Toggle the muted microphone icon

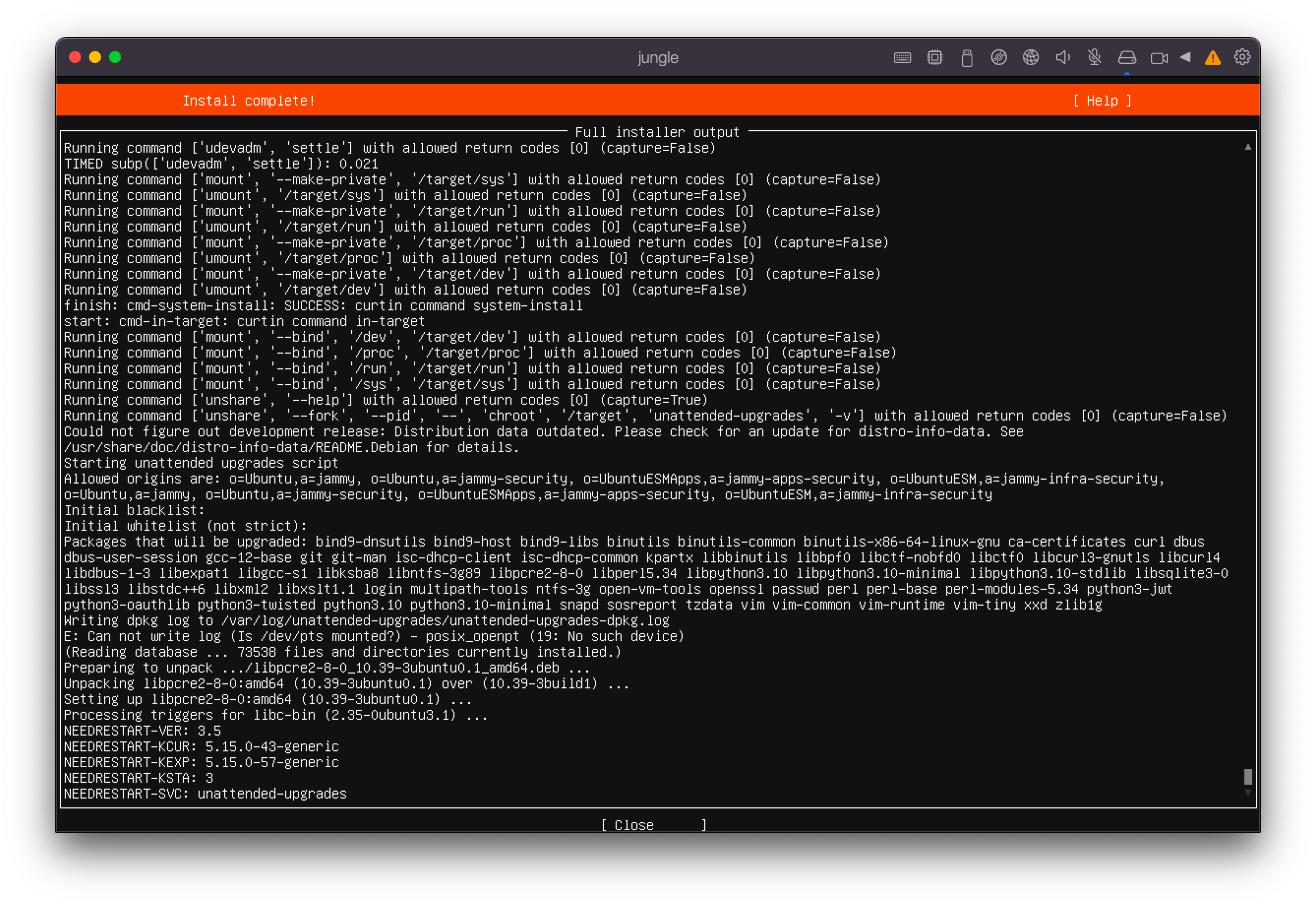click(1094, 58)
